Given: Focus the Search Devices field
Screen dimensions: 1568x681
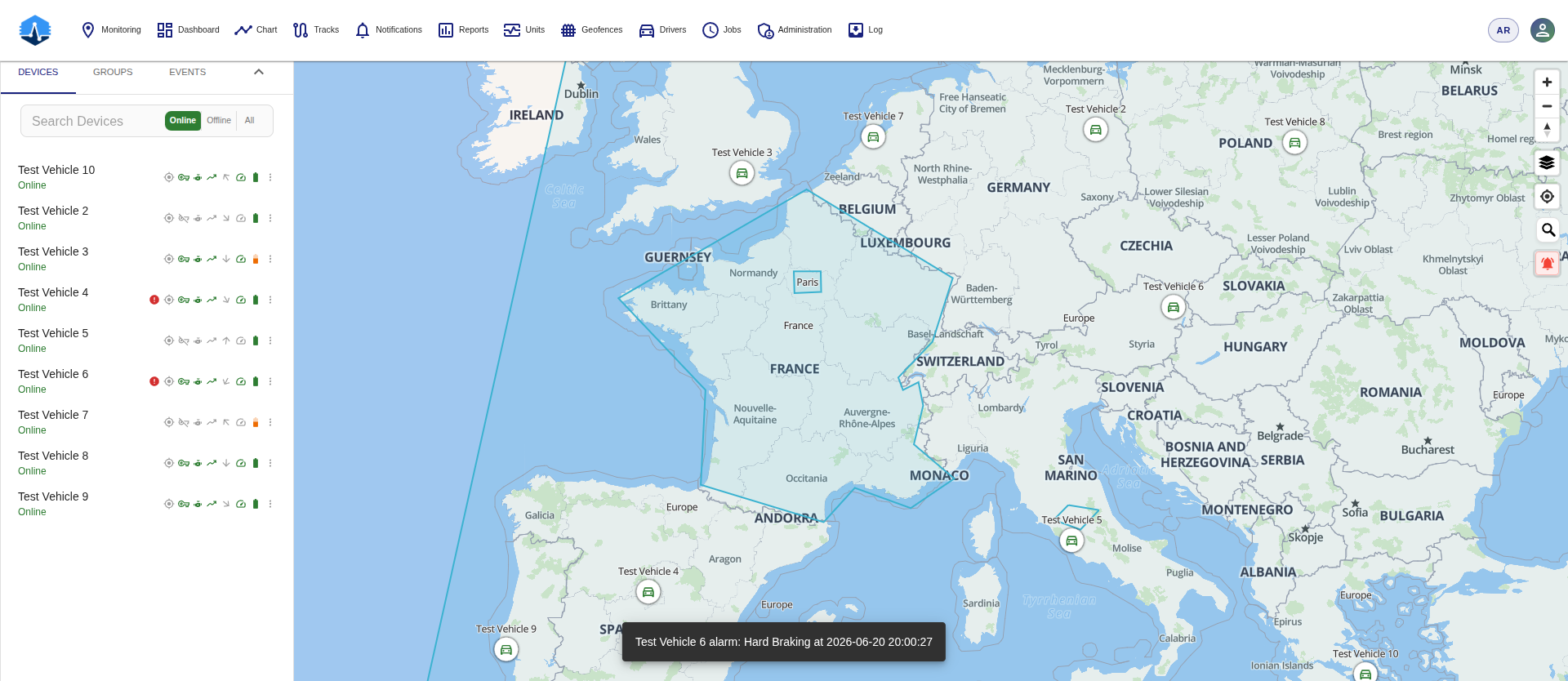Looking at the screenshot, I should (x=94, y=121).
